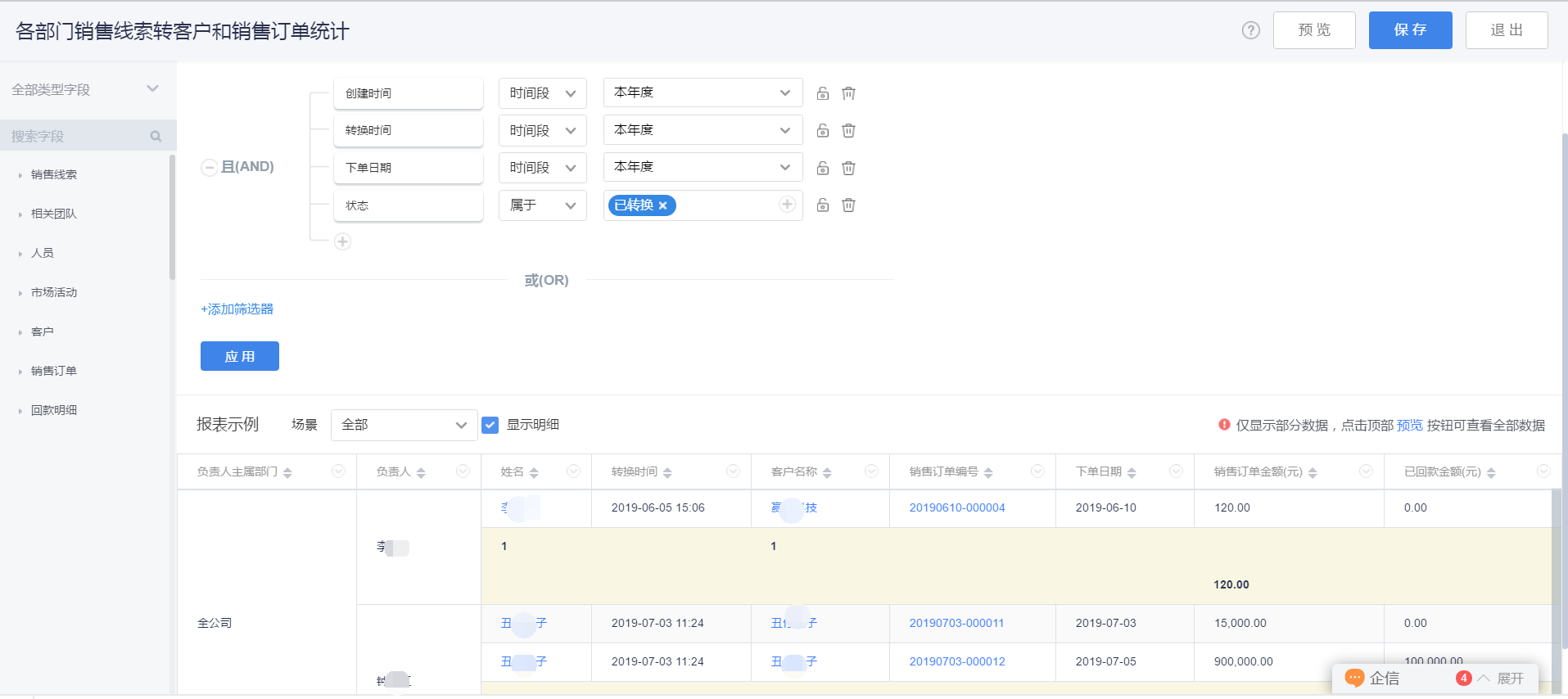The width and height of the screenshot is (1568, 699).
Task: Open 下单日期 column options menu
Action: [1176, 471]
